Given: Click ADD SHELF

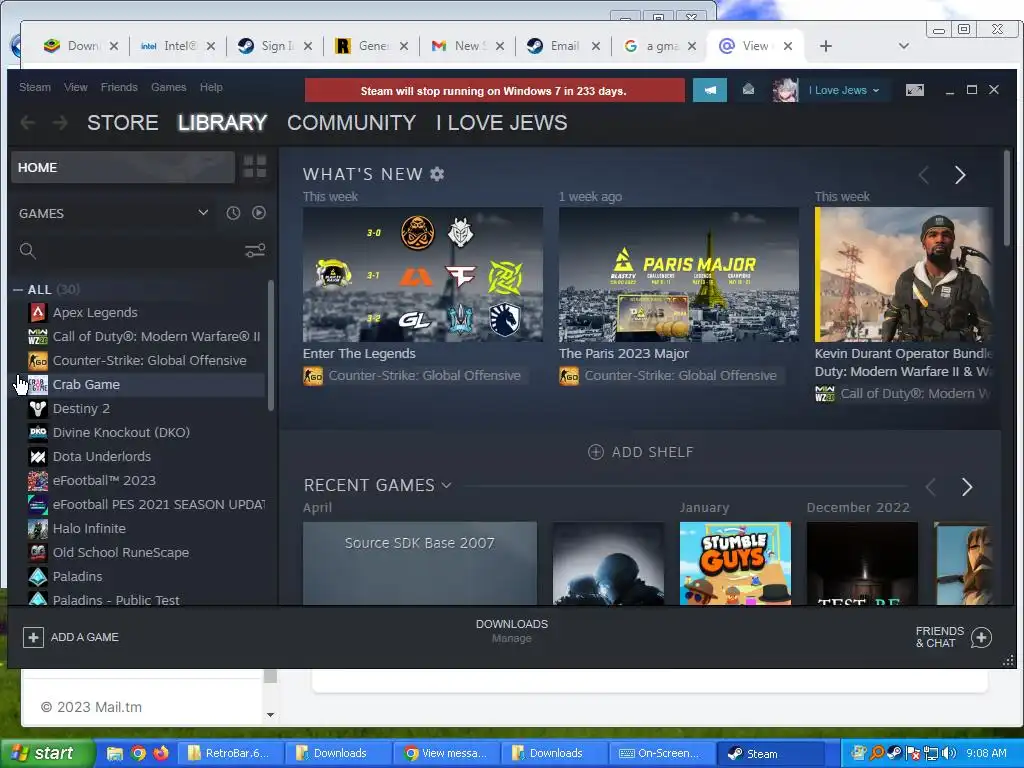Looking at the screenshot, I should pyautogui.click(x=641, y=452).
